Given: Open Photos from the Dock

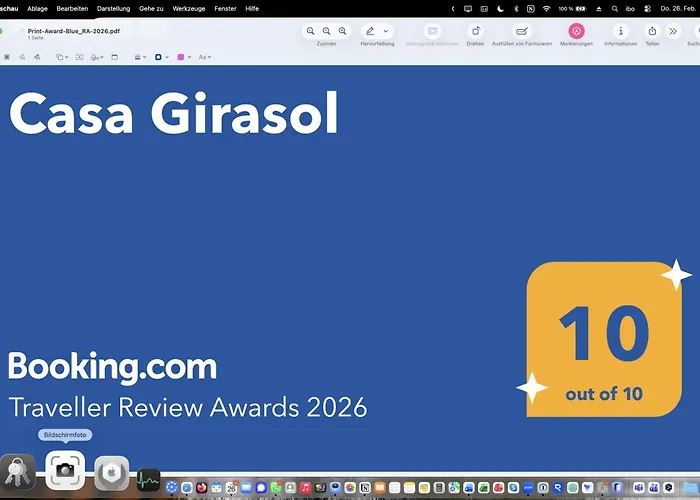Looking at the screenshot, I should 350,487.
